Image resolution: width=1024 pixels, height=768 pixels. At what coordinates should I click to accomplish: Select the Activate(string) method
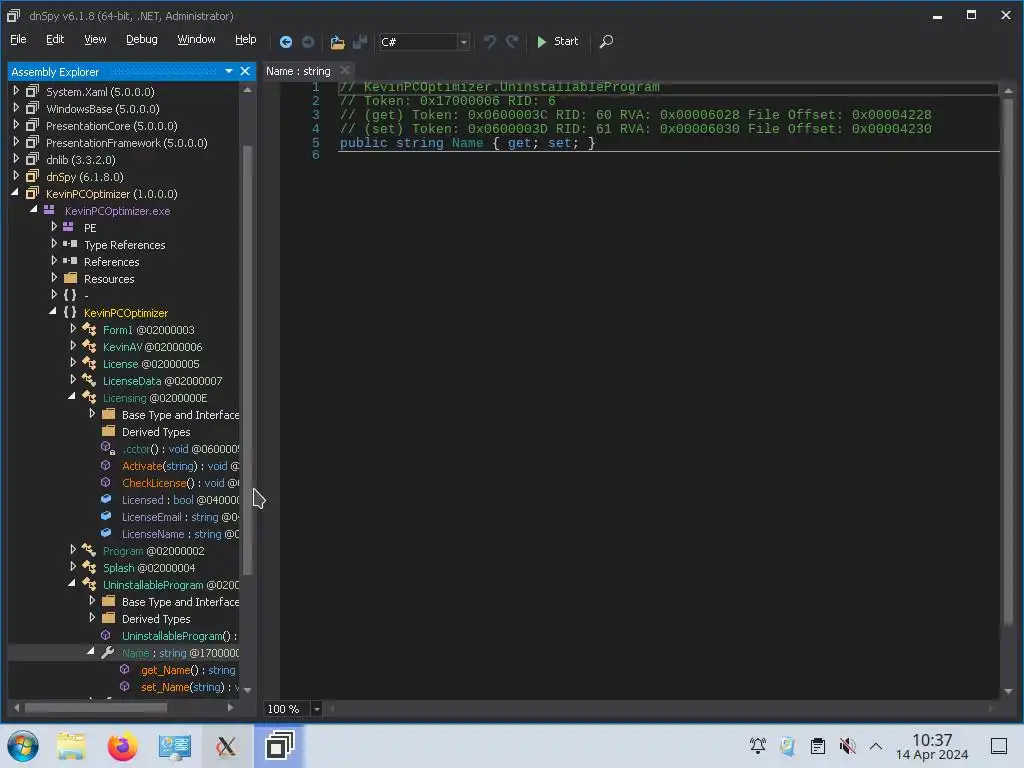(180, 466)
